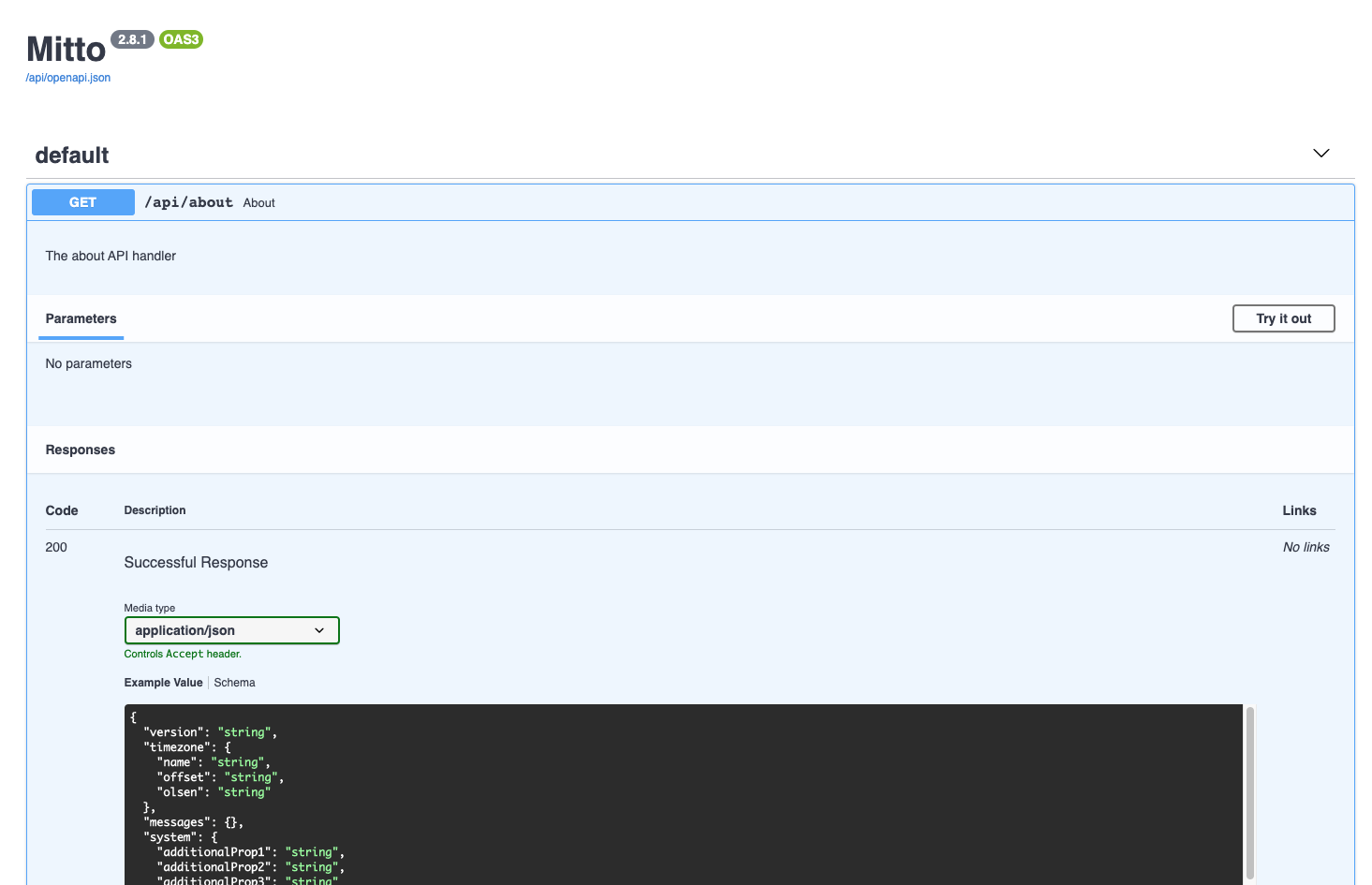Screen dimensions: 1372x885
Task: Click the No links text
Action: 1306,547
